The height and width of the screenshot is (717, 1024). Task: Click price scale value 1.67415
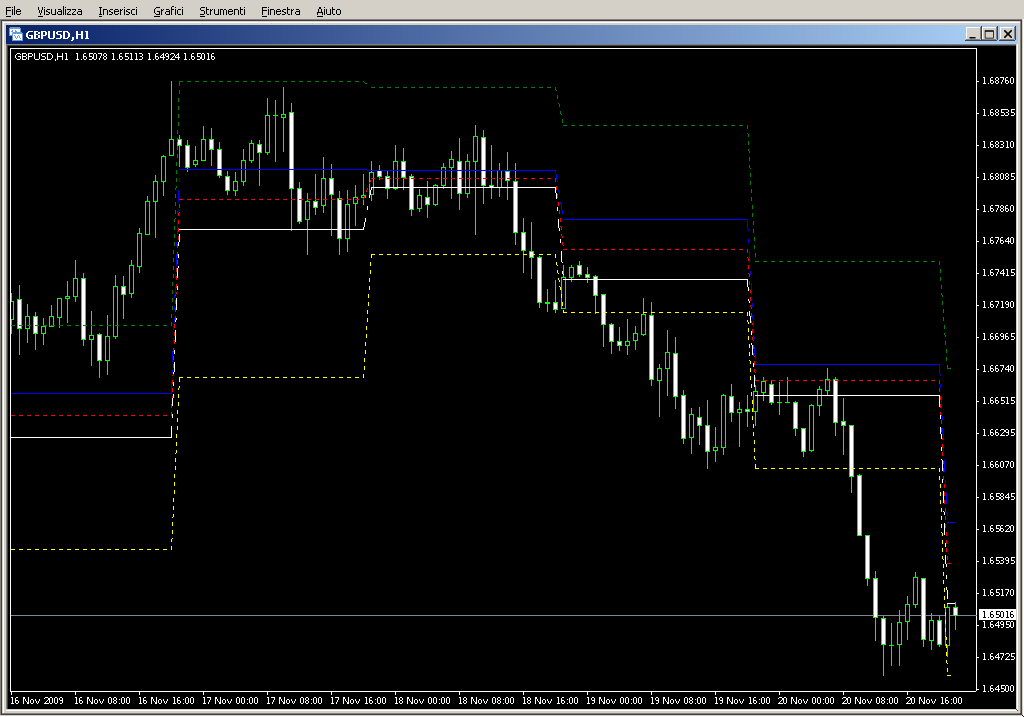998,273
